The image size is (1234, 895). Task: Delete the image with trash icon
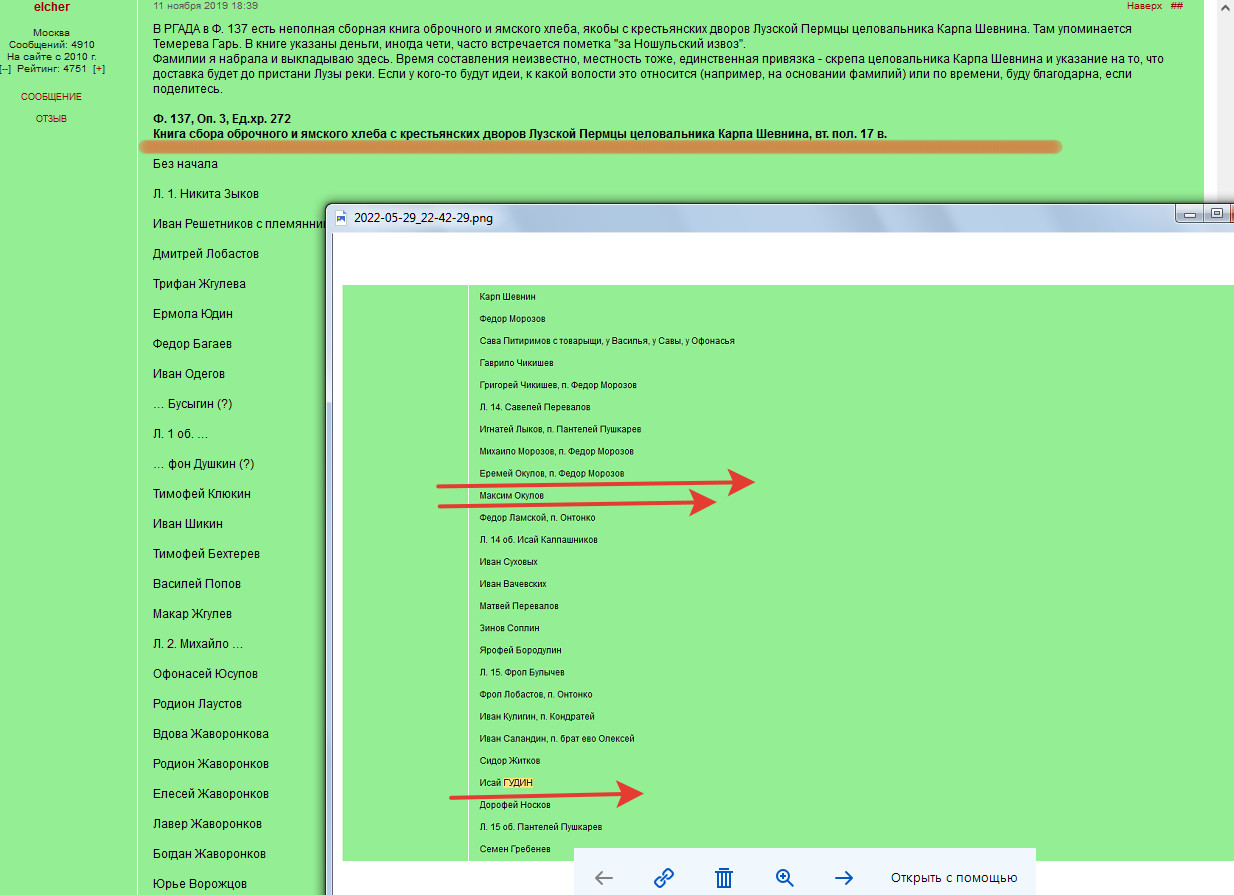(724, 878)
